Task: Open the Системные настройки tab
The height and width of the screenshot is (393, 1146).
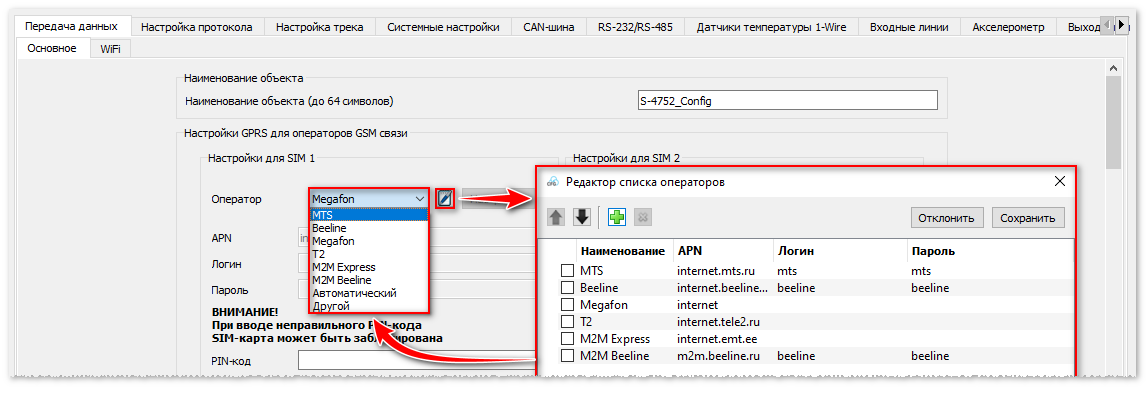Action: pyautogui.click(x=444, y=27)
